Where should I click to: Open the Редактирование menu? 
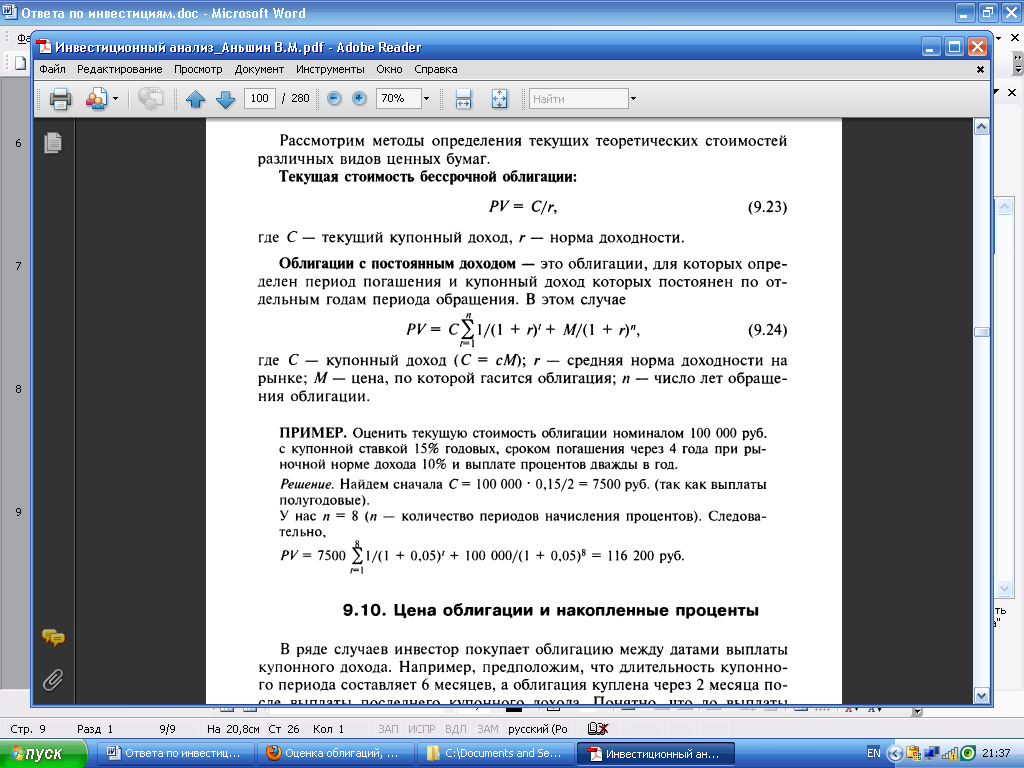pos(120,69)
